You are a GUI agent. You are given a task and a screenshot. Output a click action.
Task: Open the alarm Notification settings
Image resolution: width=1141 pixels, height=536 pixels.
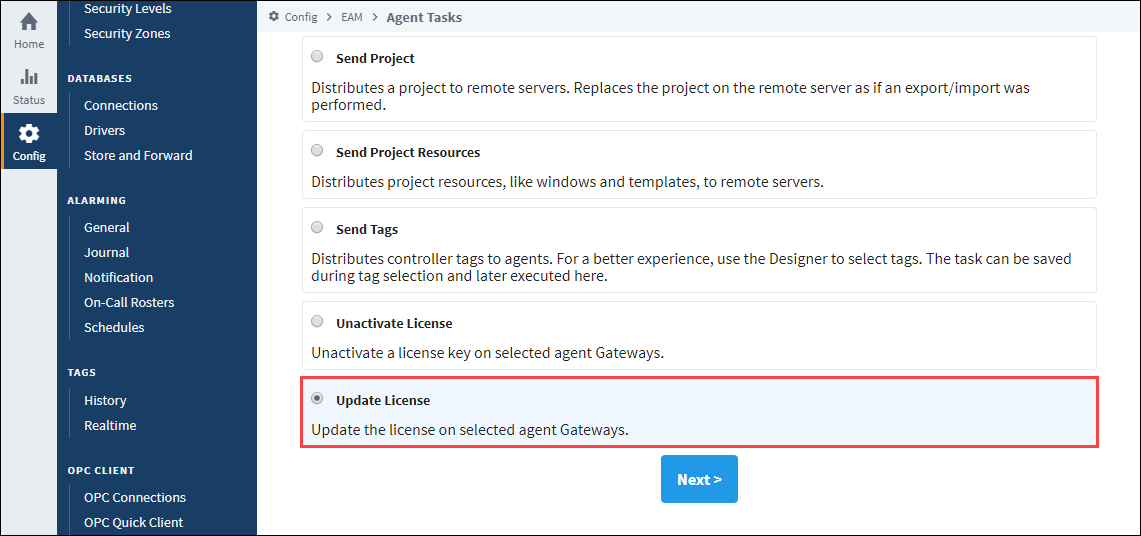tap(119, 278)
